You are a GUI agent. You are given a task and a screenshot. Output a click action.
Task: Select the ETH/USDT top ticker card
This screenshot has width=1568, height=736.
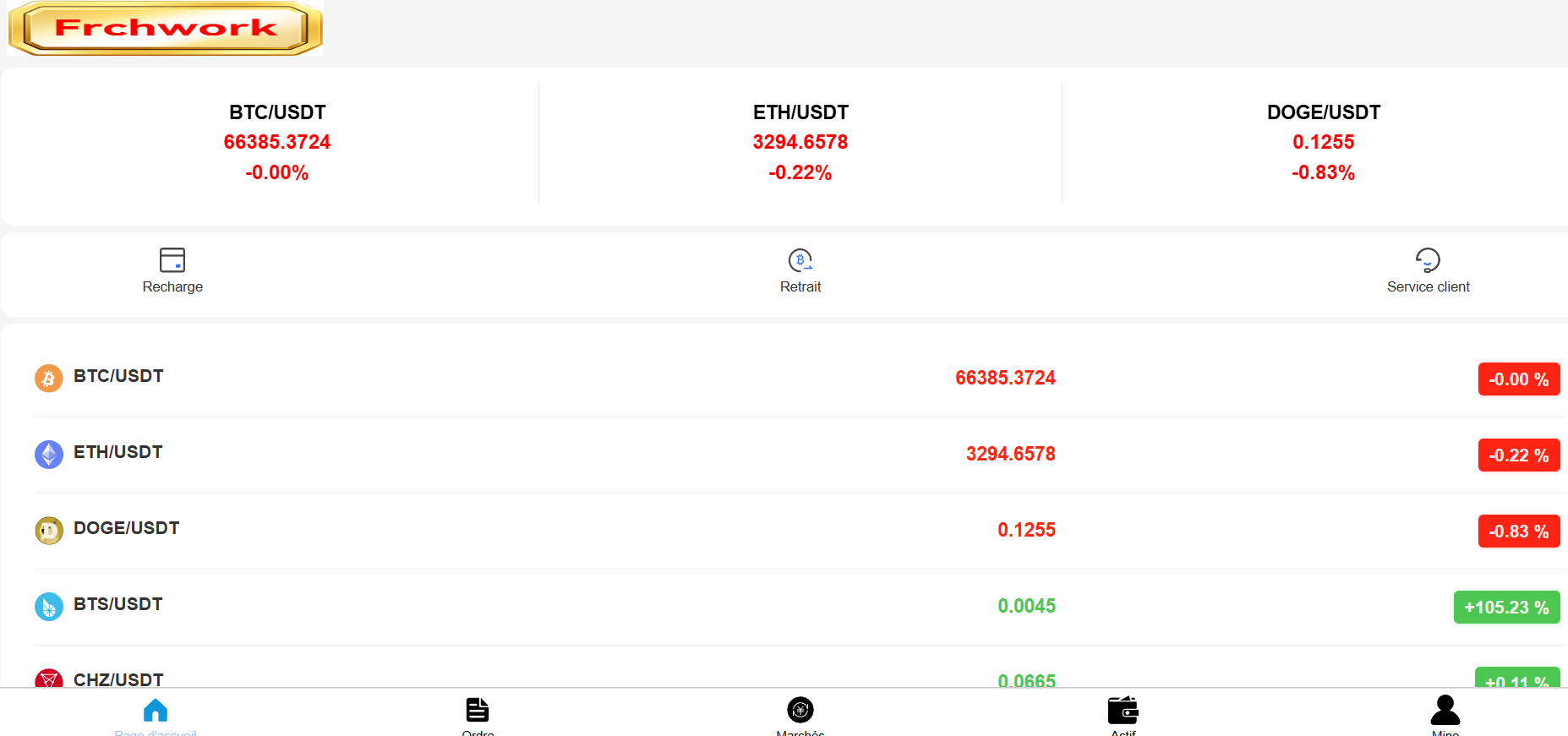click(x=800, y=143)
